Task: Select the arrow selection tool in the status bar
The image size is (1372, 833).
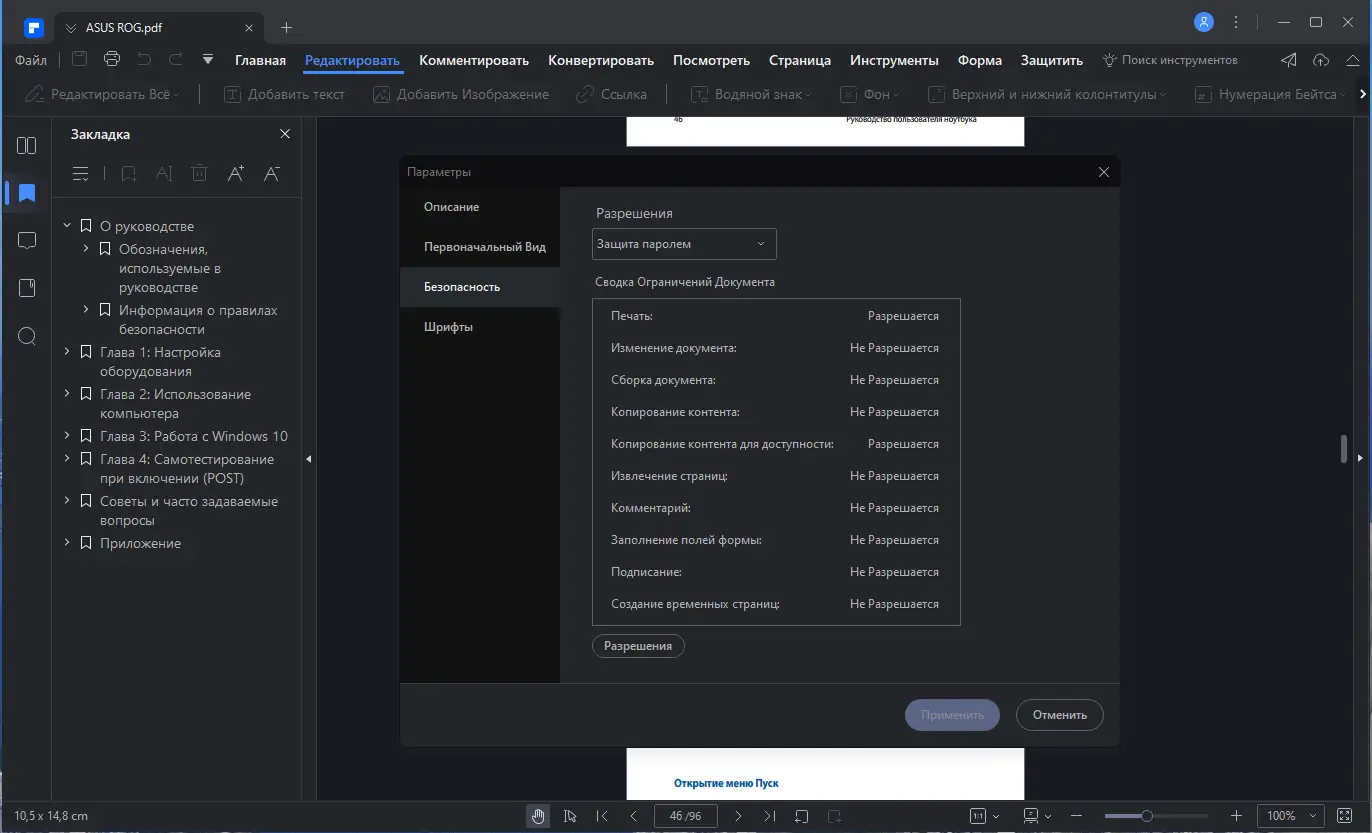Action: click(x=570, y=816)
